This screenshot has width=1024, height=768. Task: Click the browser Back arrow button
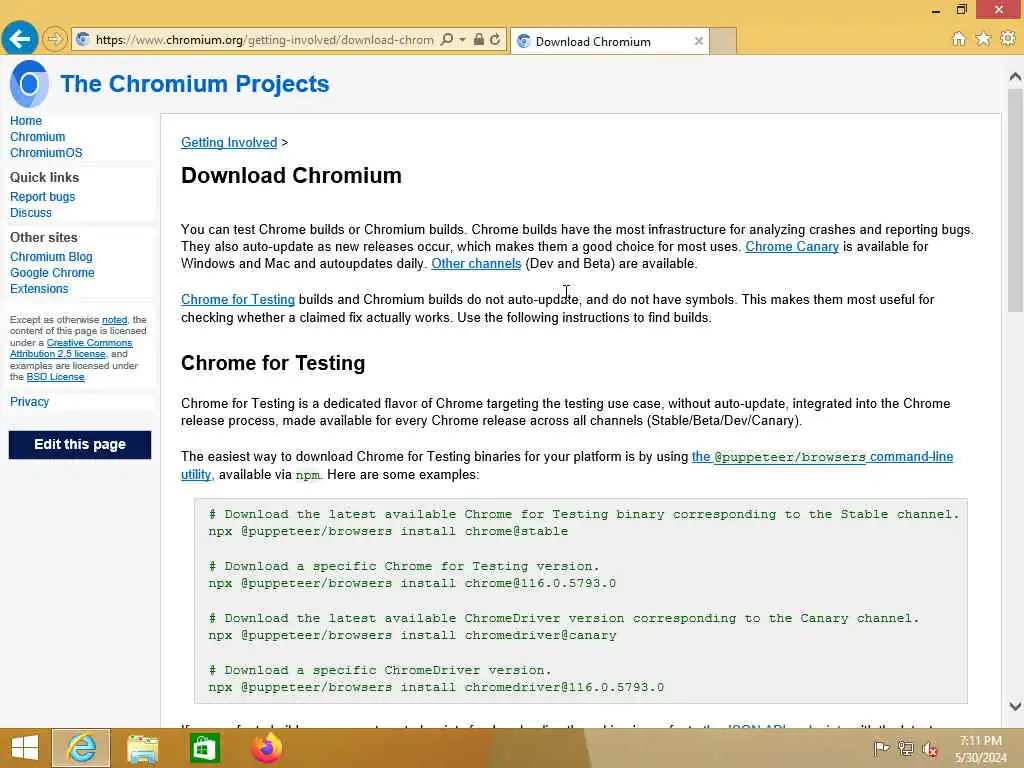20,39
